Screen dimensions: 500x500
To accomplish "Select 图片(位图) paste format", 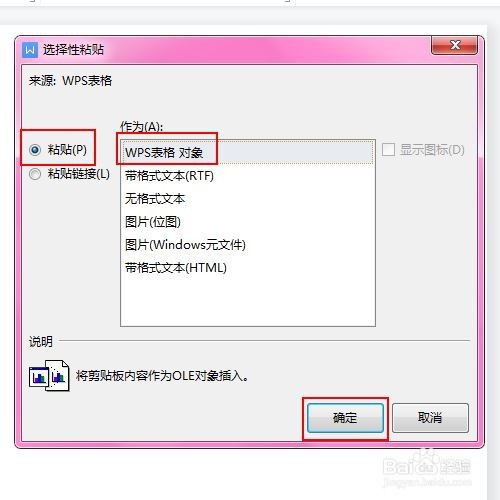I will (x=247, y=222).
